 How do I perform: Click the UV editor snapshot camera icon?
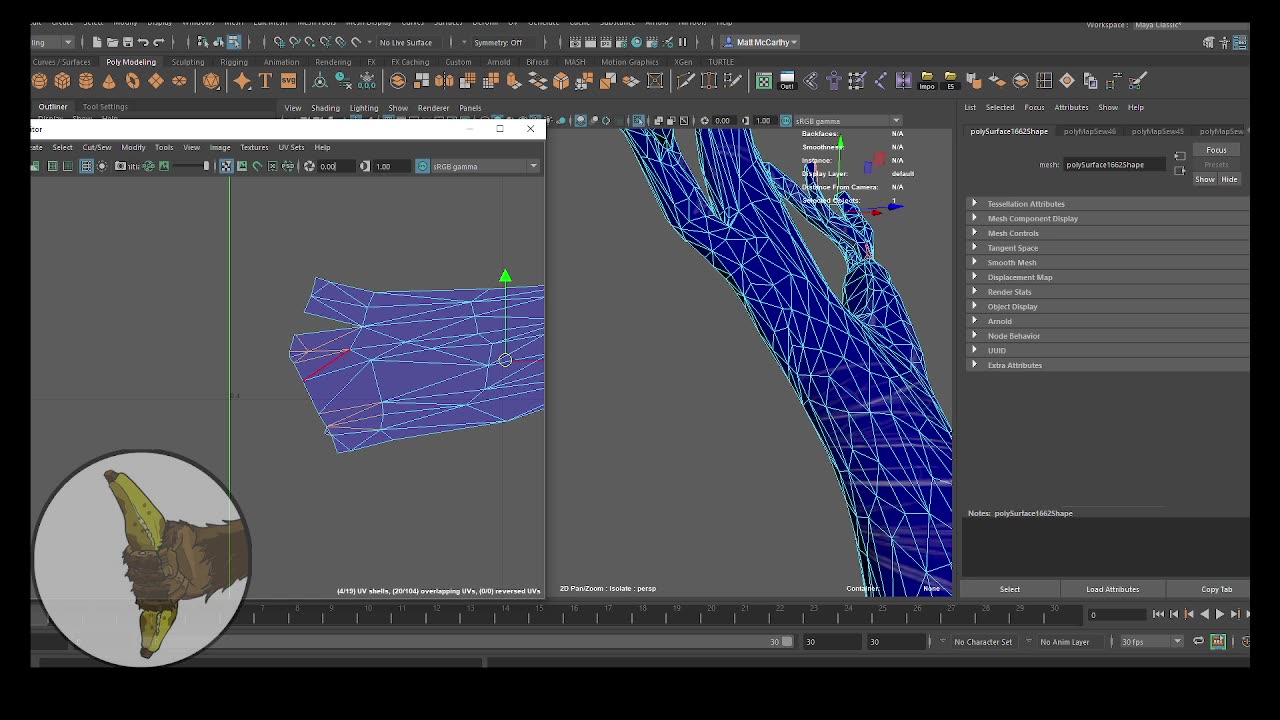(x=121, y=166)
